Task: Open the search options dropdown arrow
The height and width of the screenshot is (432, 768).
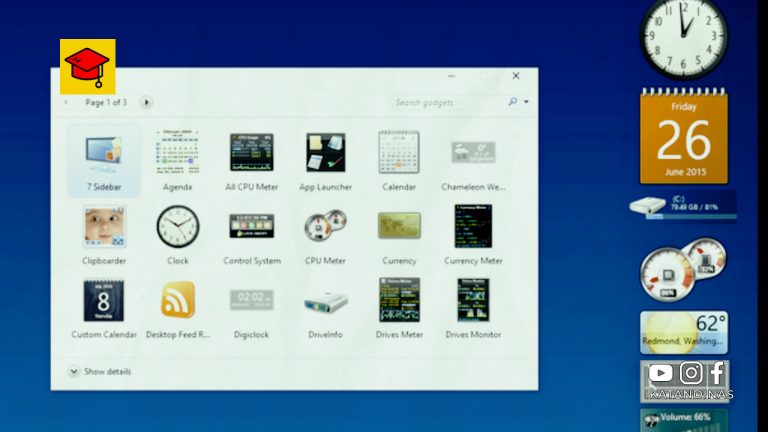Action: point(526,102)
